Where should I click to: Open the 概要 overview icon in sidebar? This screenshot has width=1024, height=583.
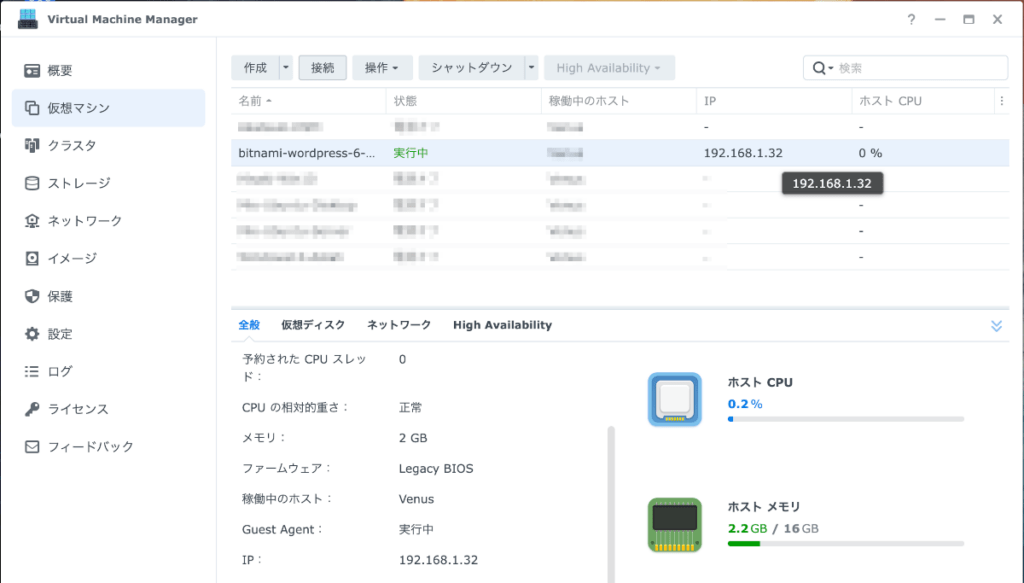[x=31, y=71]
